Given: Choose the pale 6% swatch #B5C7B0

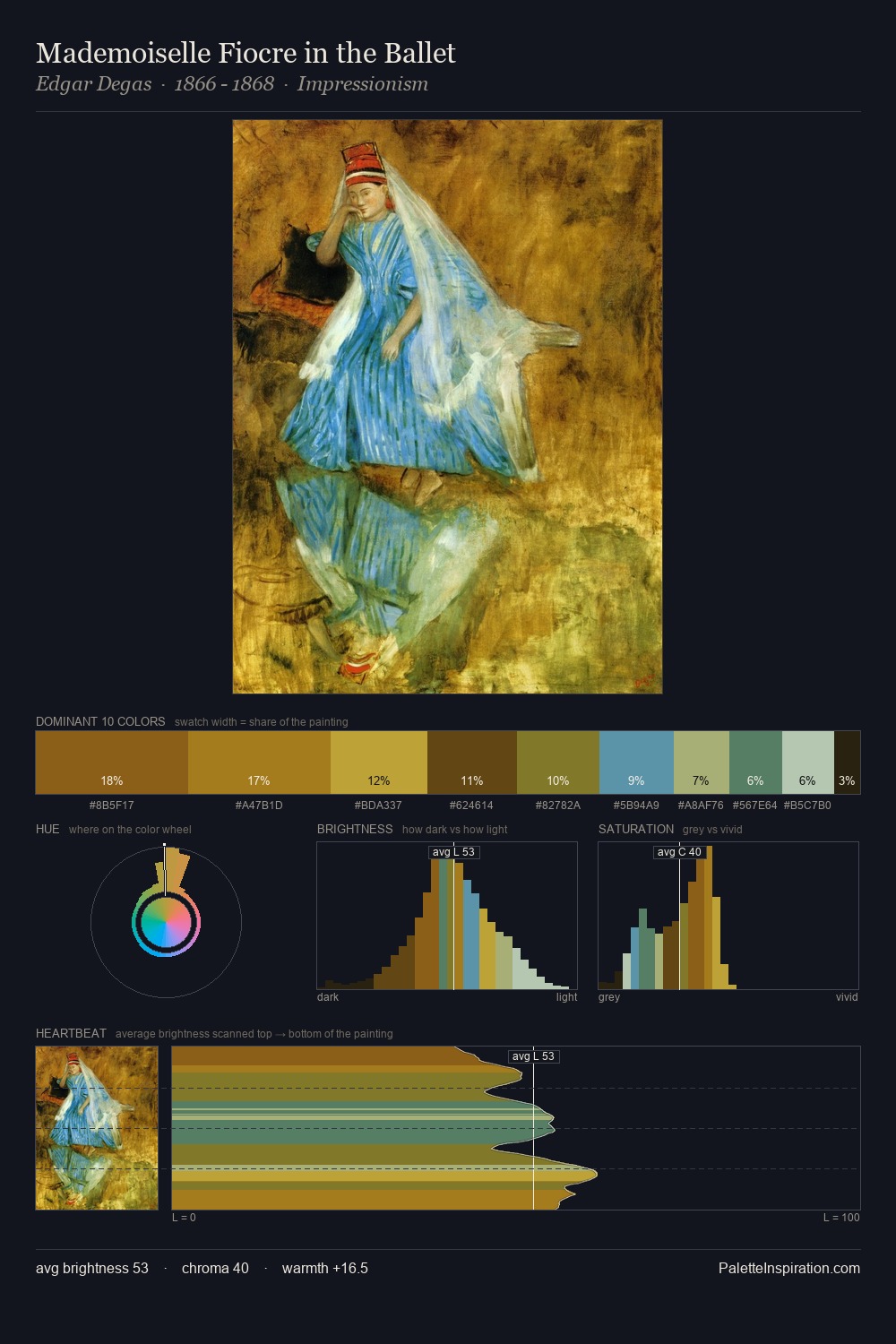Looking at the screenshot, I should [808, 762].
